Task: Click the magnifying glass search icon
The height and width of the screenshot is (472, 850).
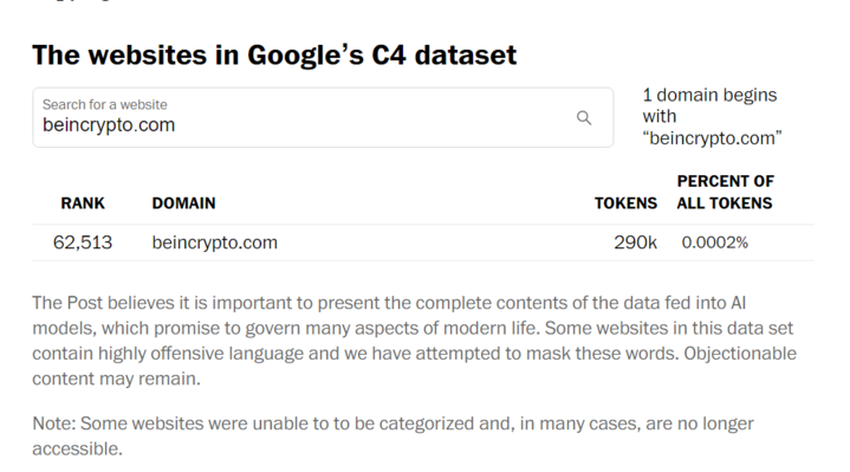Action: pyautogui.click(x=585, y=118)
